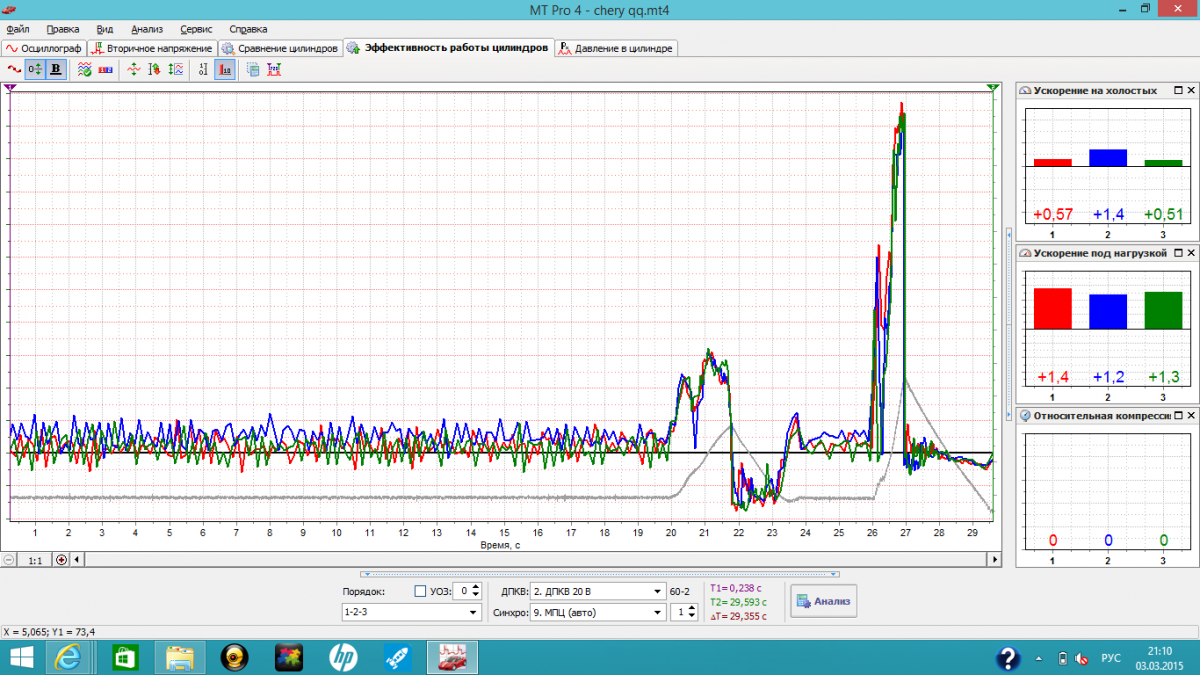Click the green vertical arrows toolbar icon
Image resolution: width=1200 pixels, height=675 pixels.
(x=134, y=69)
